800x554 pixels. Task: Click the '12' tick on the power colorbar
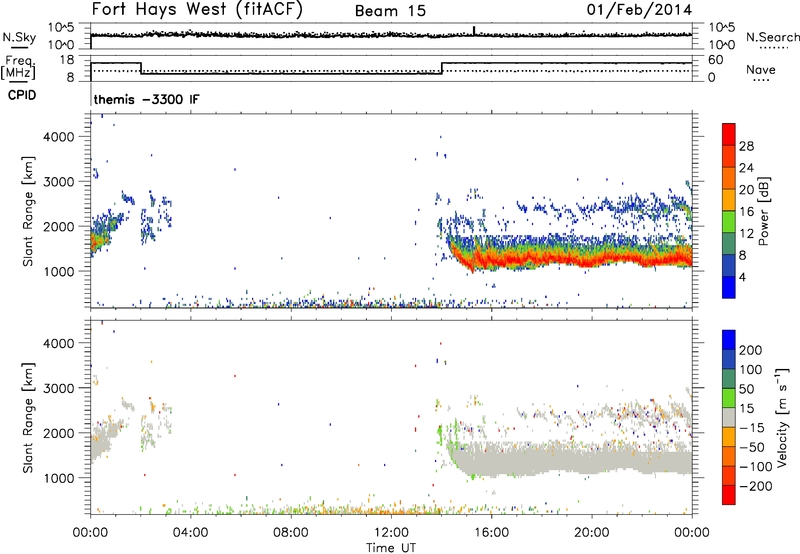point(746,234)
